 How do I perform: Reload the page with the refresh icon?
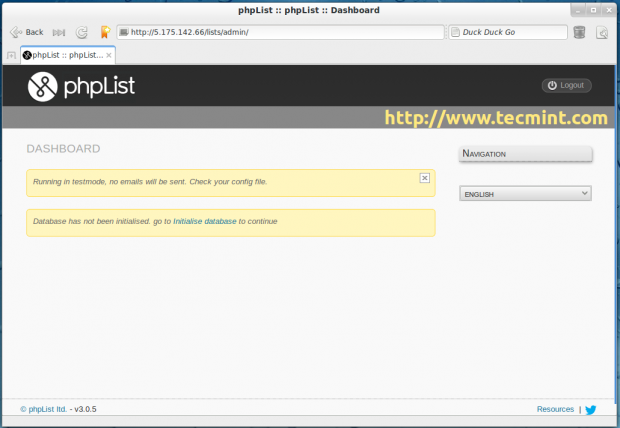point(82,32)
